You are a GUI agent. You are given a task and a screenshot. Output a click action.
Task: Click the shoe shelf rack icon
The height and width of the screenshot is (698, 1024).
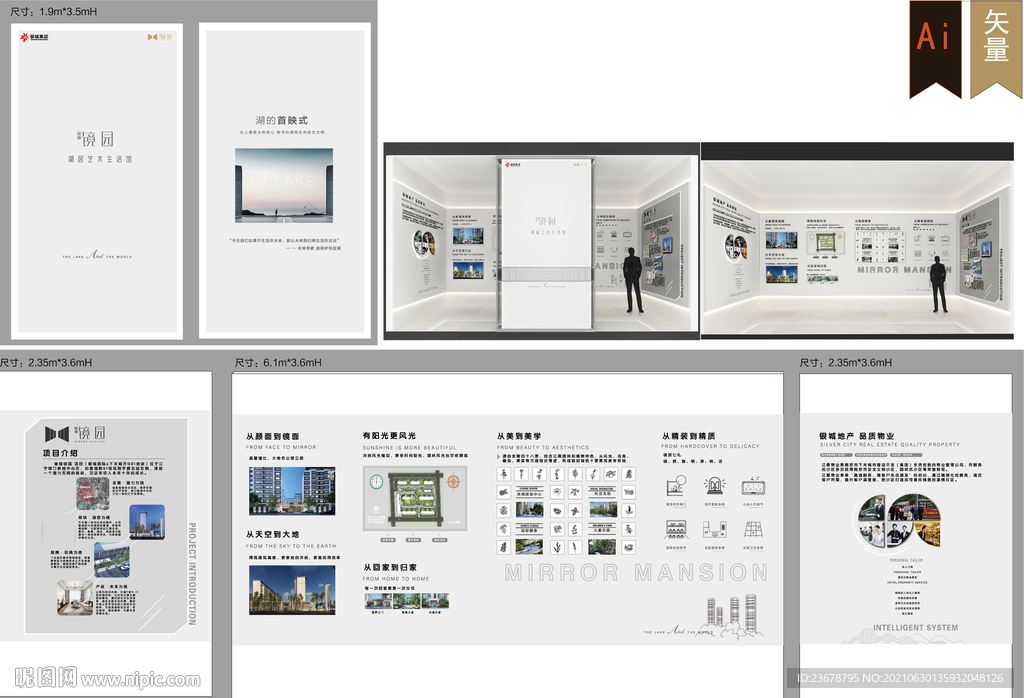pos(676,529)
